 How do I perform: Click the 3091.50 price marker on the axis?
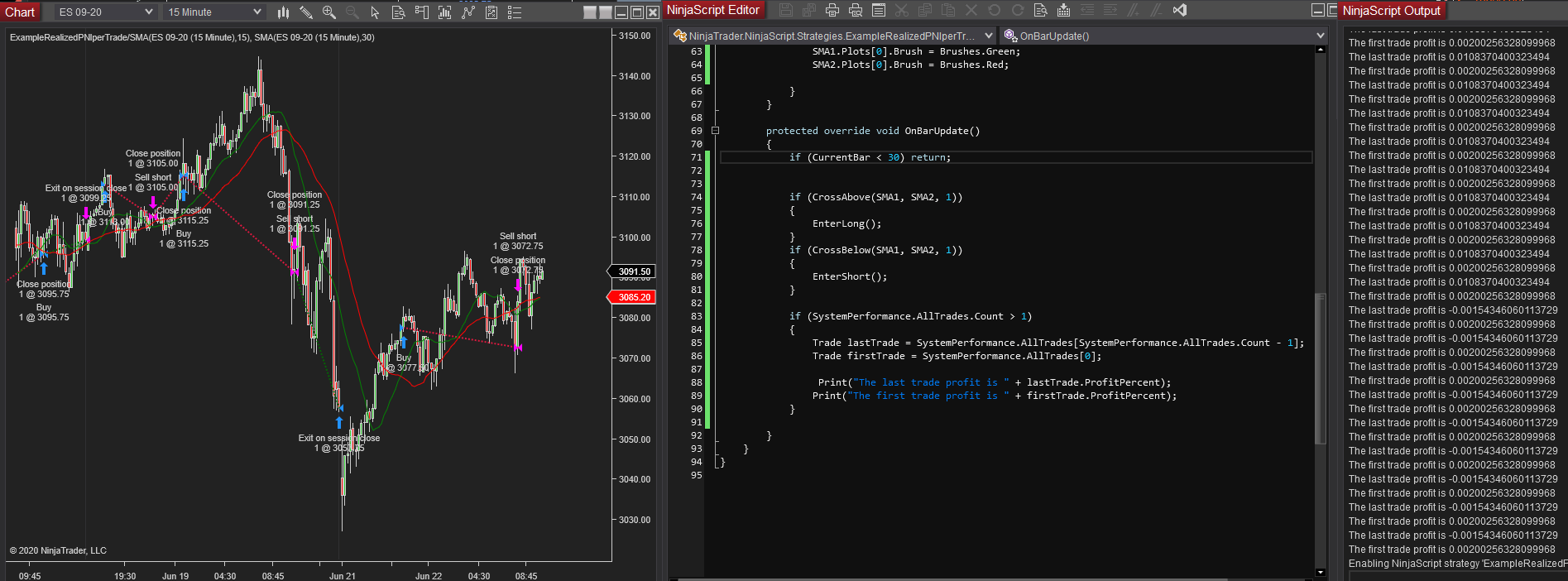click(x=635, y=271)
